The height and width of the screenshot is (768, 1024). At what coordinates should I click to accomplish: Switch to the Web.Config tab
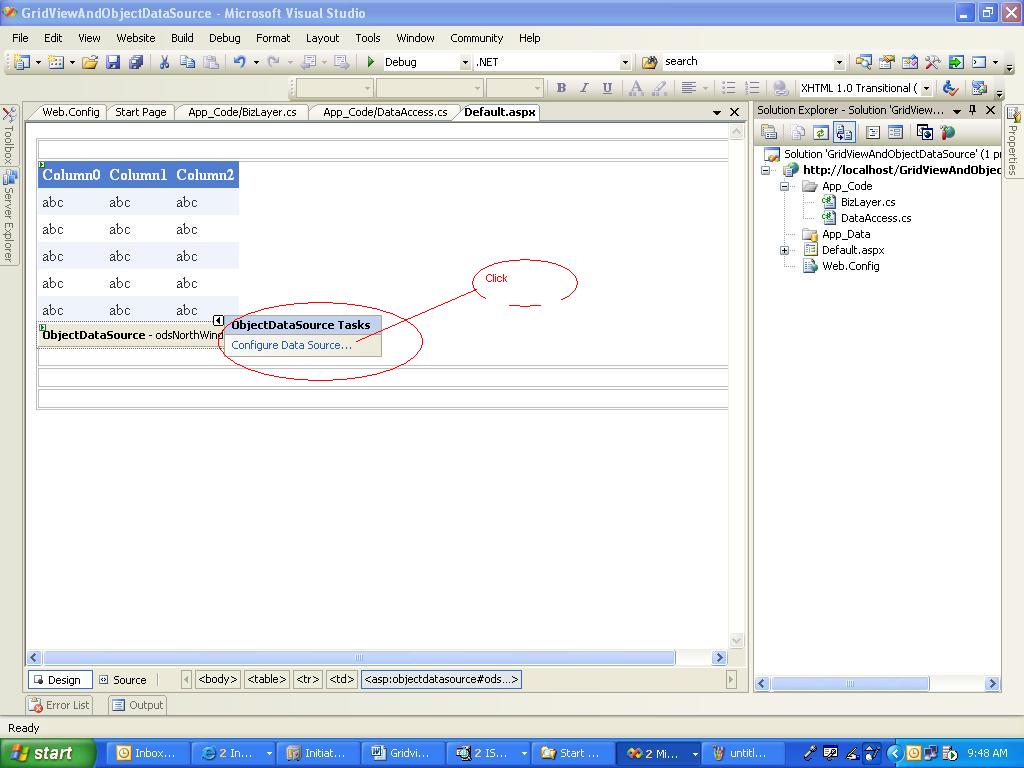[x=71, y=112]
